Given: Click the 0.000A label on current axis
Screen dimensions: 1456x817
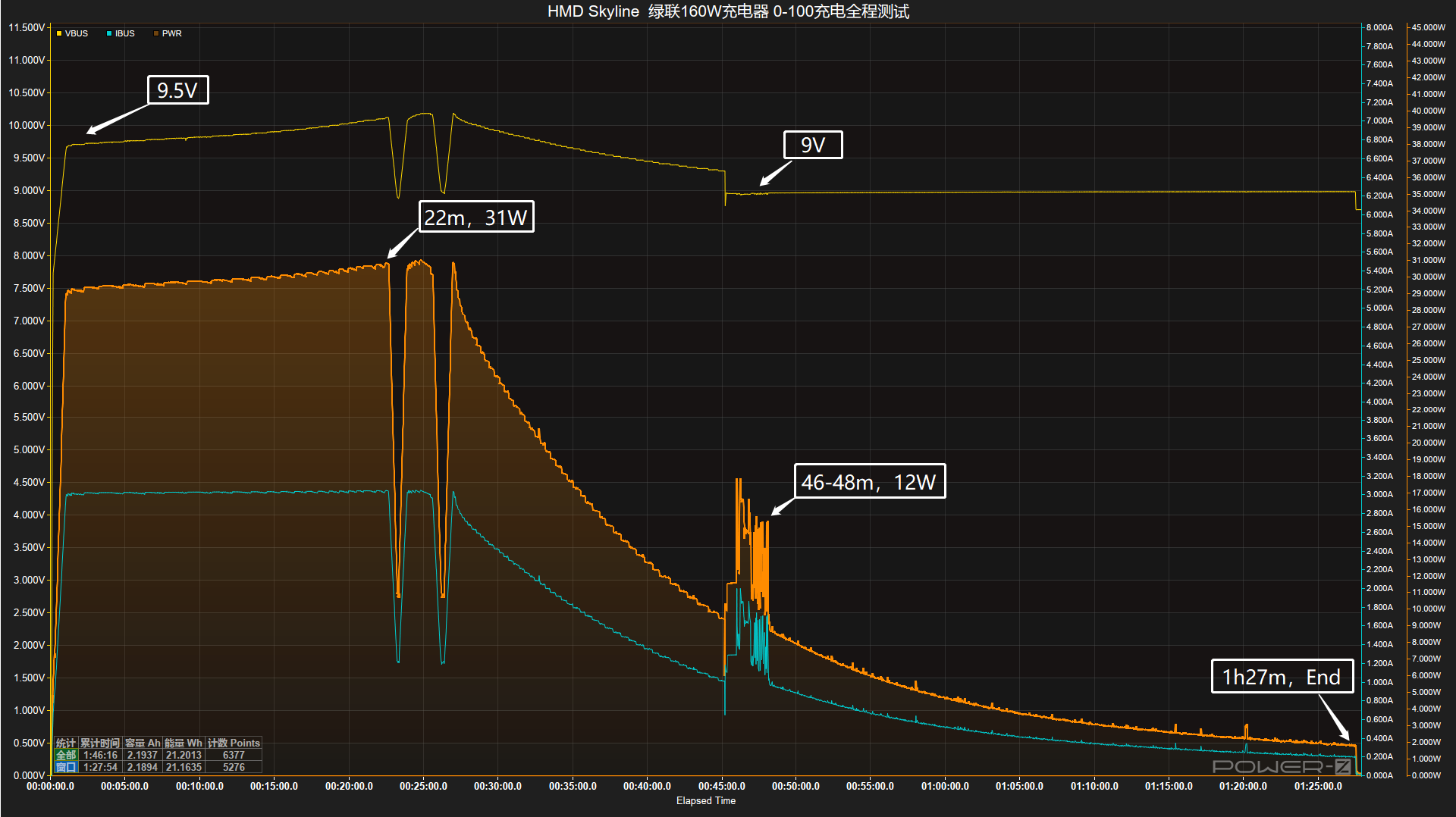Looking at the screenshot, I should (x=1379, y=775).
